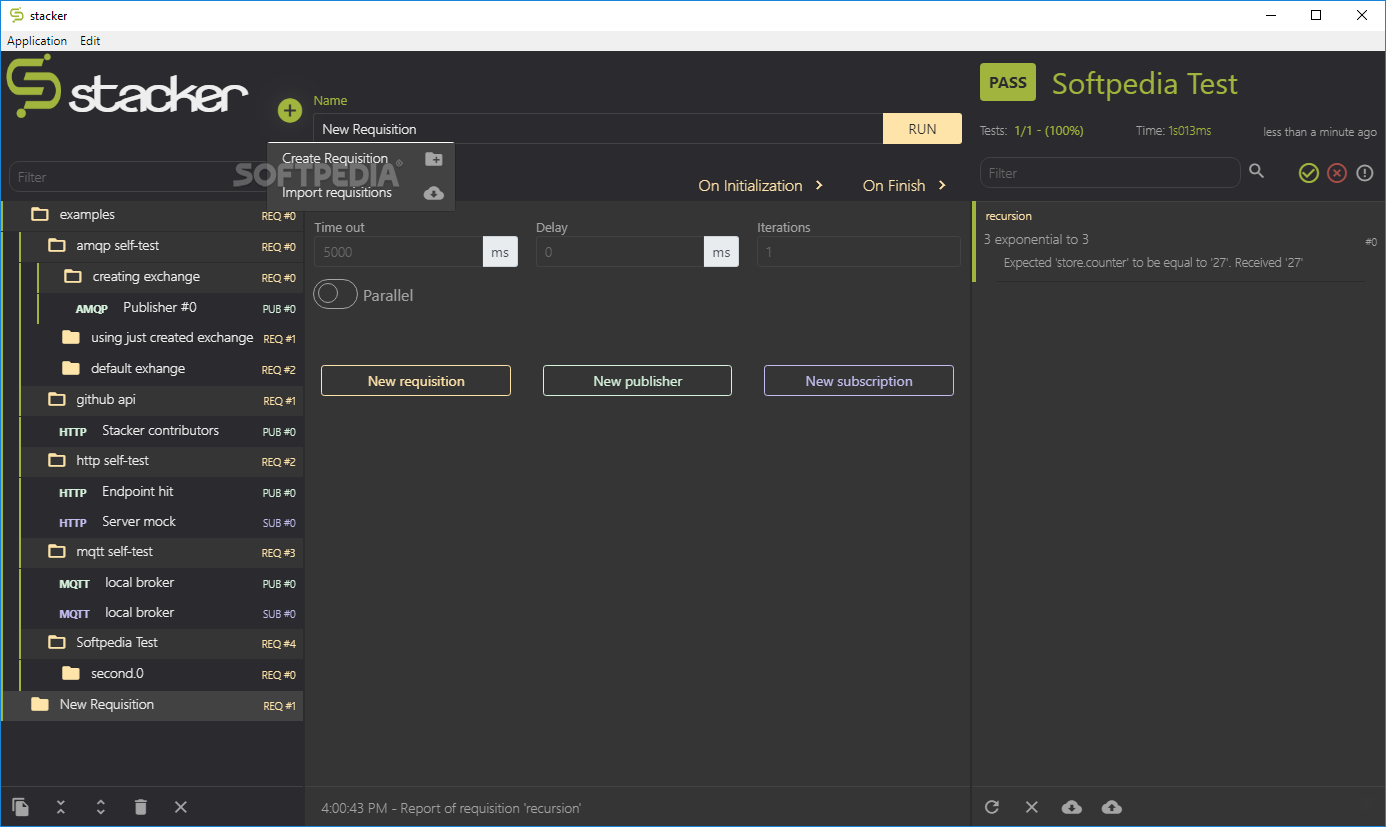
Task: Click the X clear icon in results toolbar
Action: tap(1032, 807)
